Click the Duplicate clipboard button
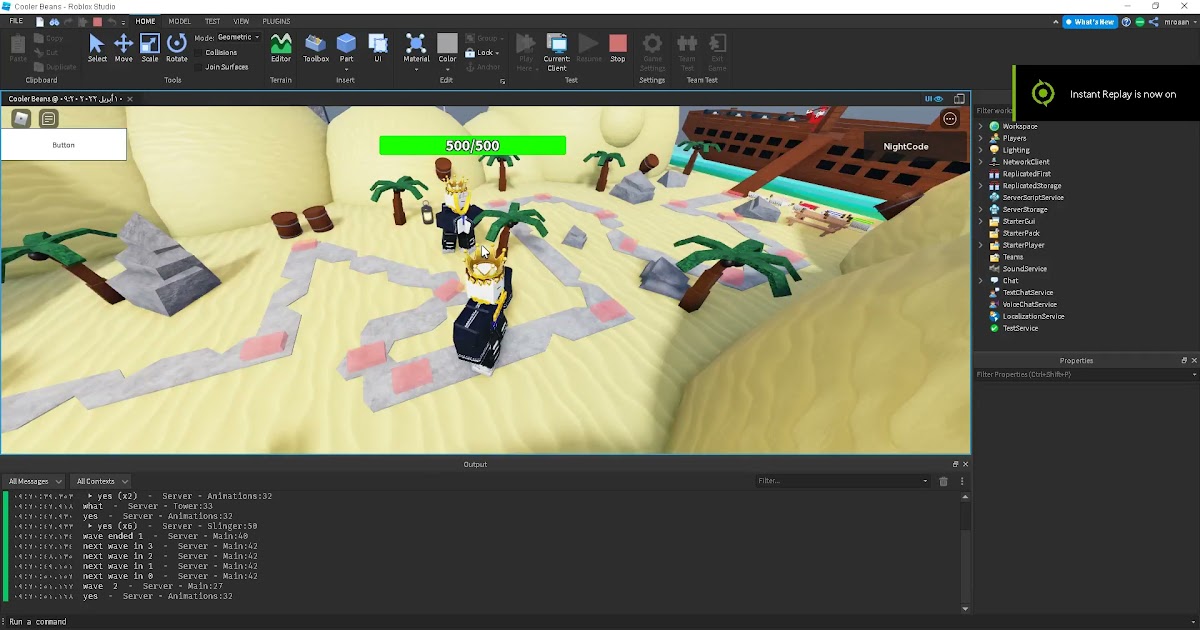Screen dimensions: 1200x630 [55, 67]
